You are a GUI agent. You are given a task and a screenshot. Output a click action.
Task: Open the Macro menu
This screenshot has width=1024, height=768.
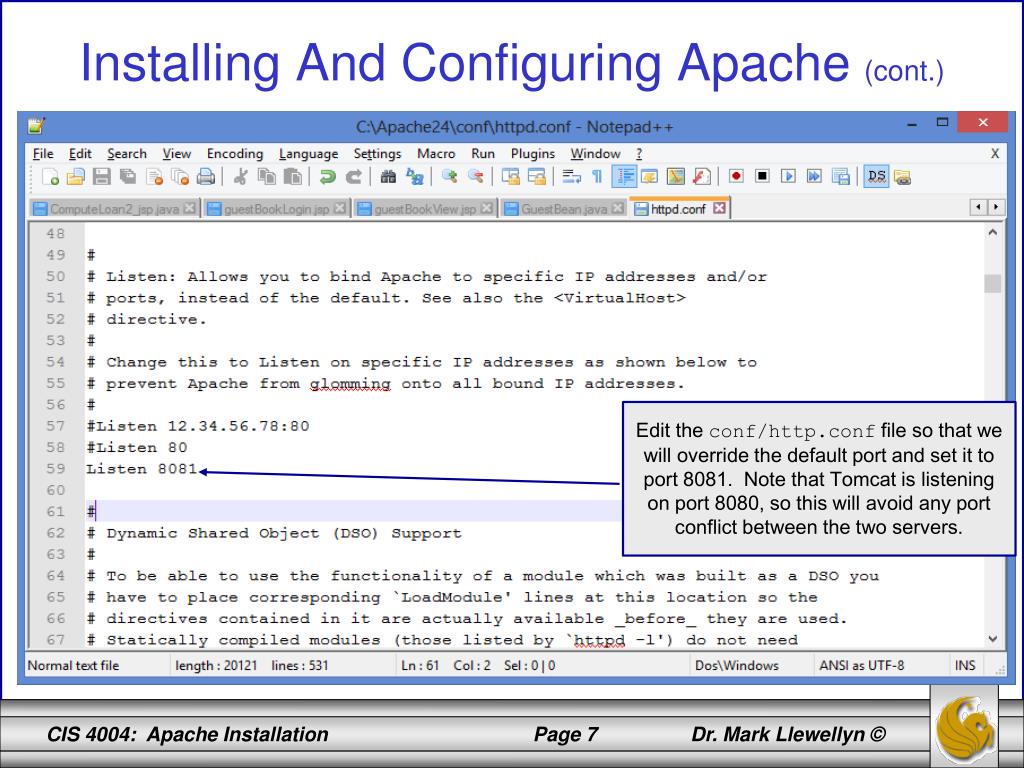point(436,153)
